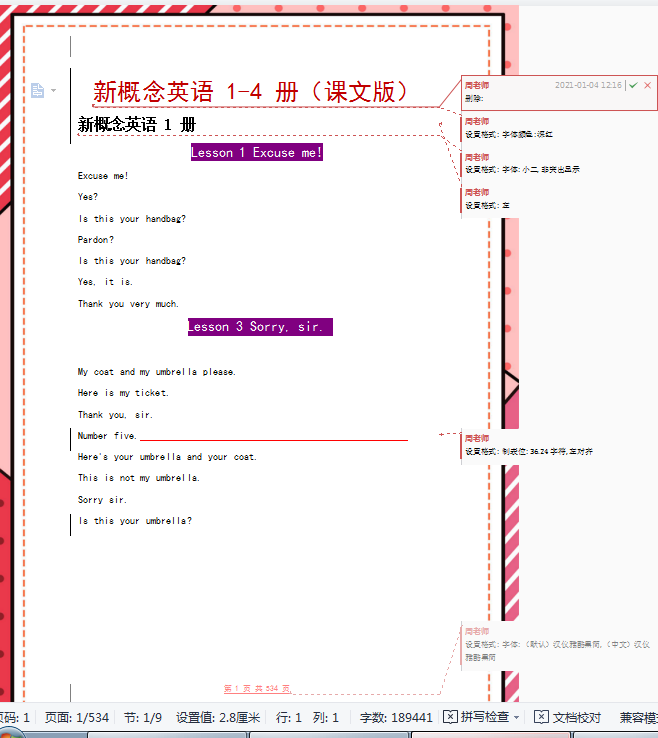Click the 文档校对 proofreading icon
The image size is (658, 738).
[x=541, y=717]
